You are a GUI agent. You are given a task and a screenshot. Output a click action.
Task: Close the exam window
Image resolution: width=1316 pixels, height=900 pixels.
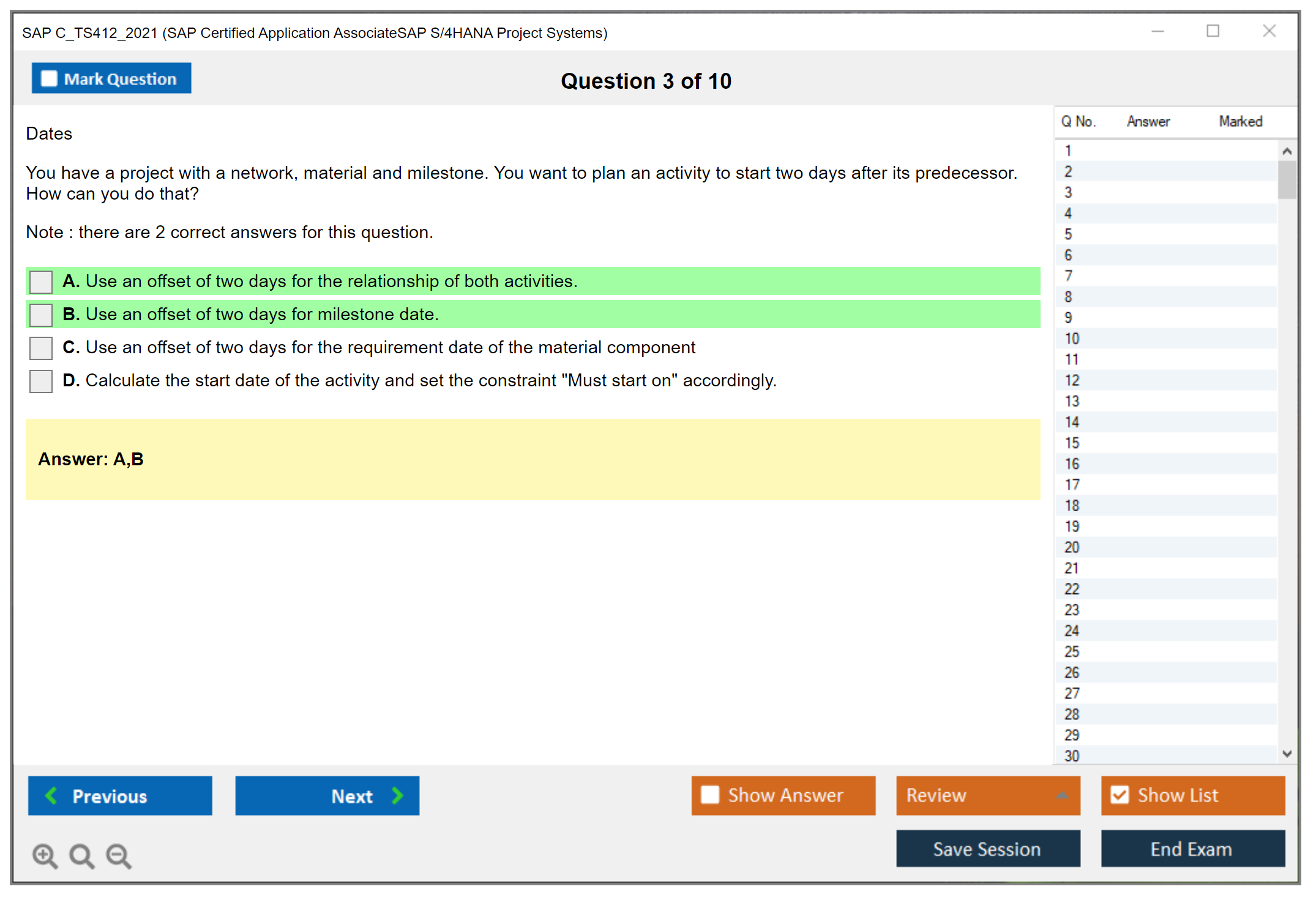(x=1269, y=31)
